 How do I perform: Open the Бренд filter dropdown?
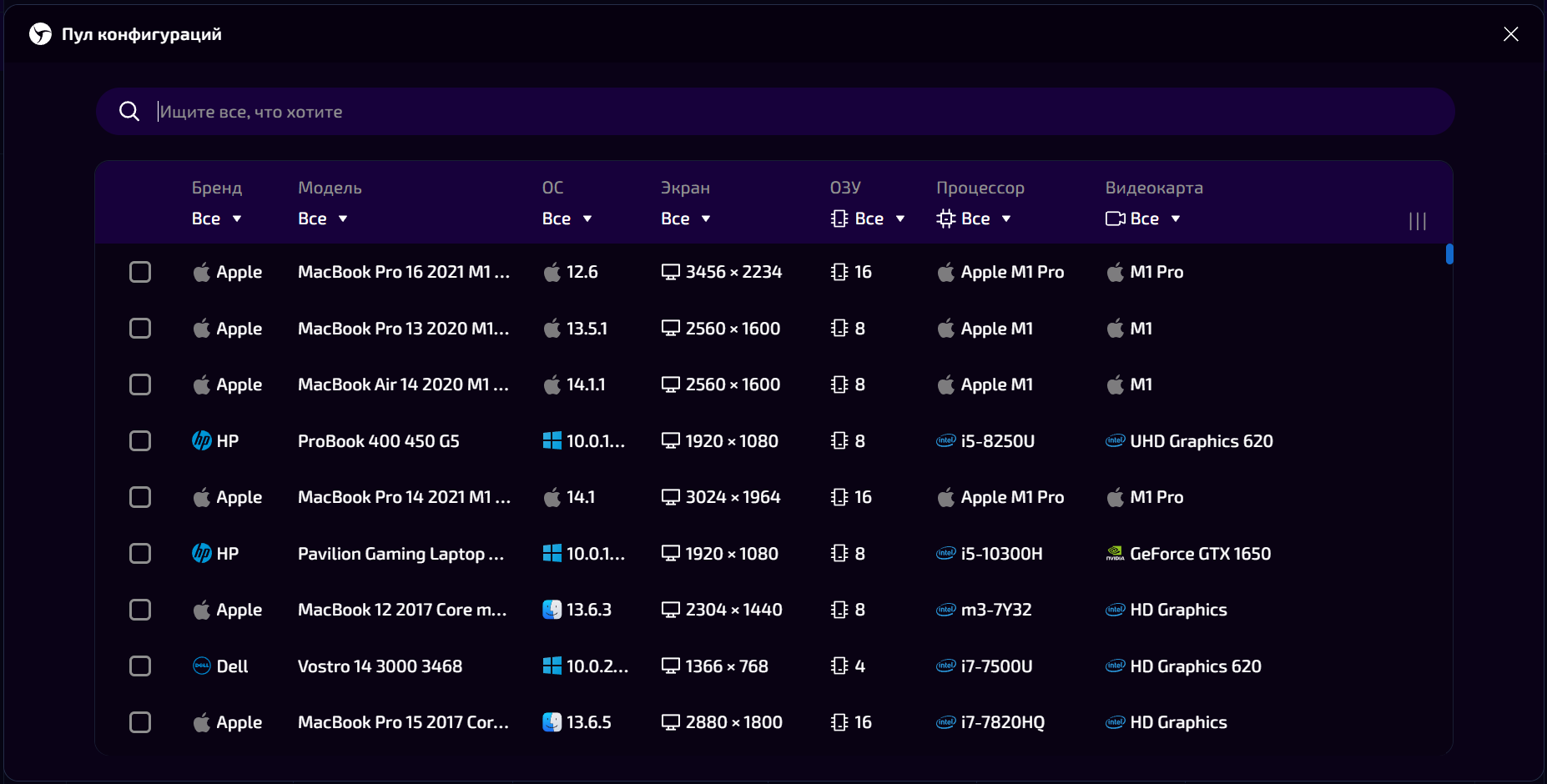pyautogui.click(x=217, y=219)
